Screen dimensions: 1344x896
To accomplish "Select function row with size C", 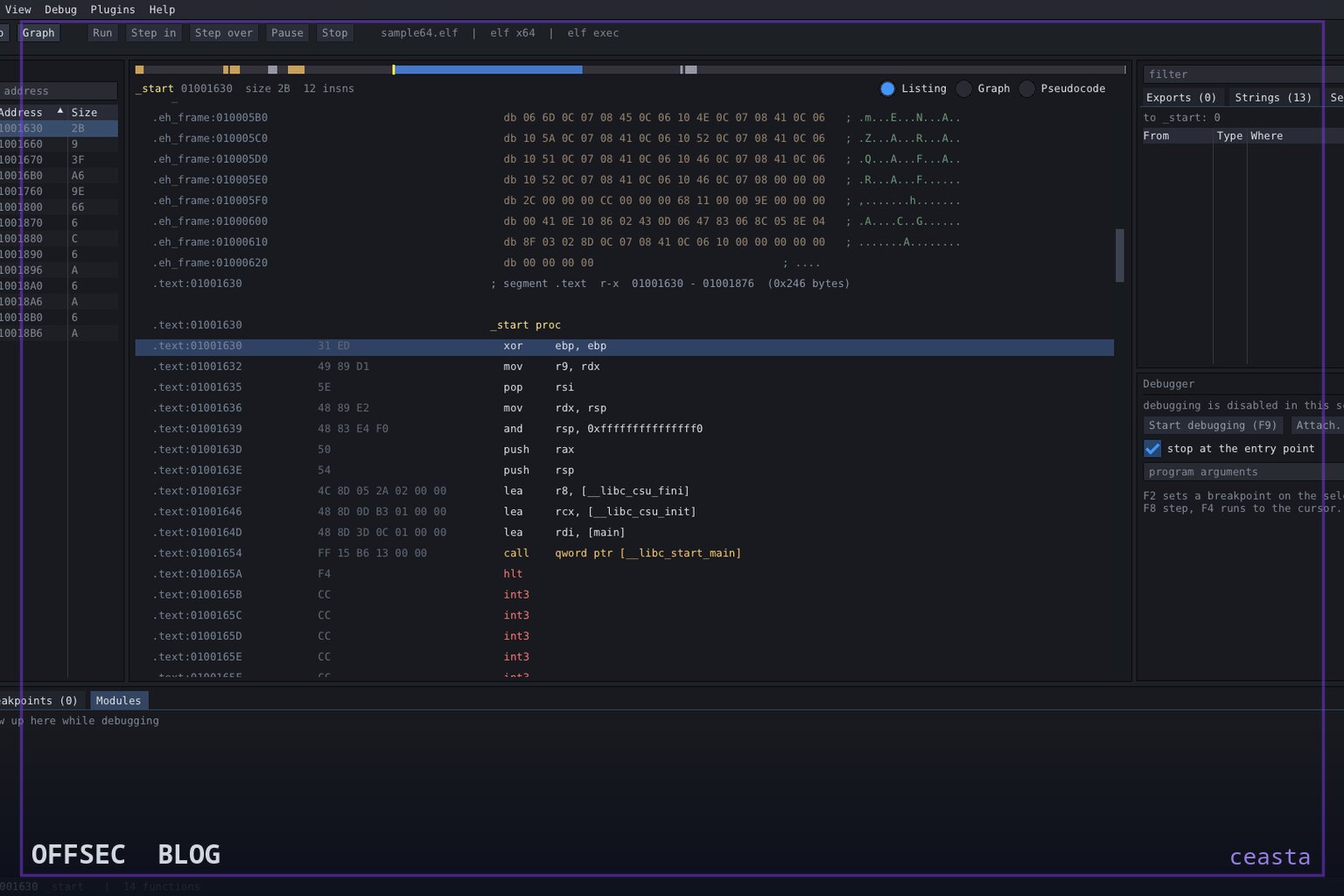I will point(58,239).
